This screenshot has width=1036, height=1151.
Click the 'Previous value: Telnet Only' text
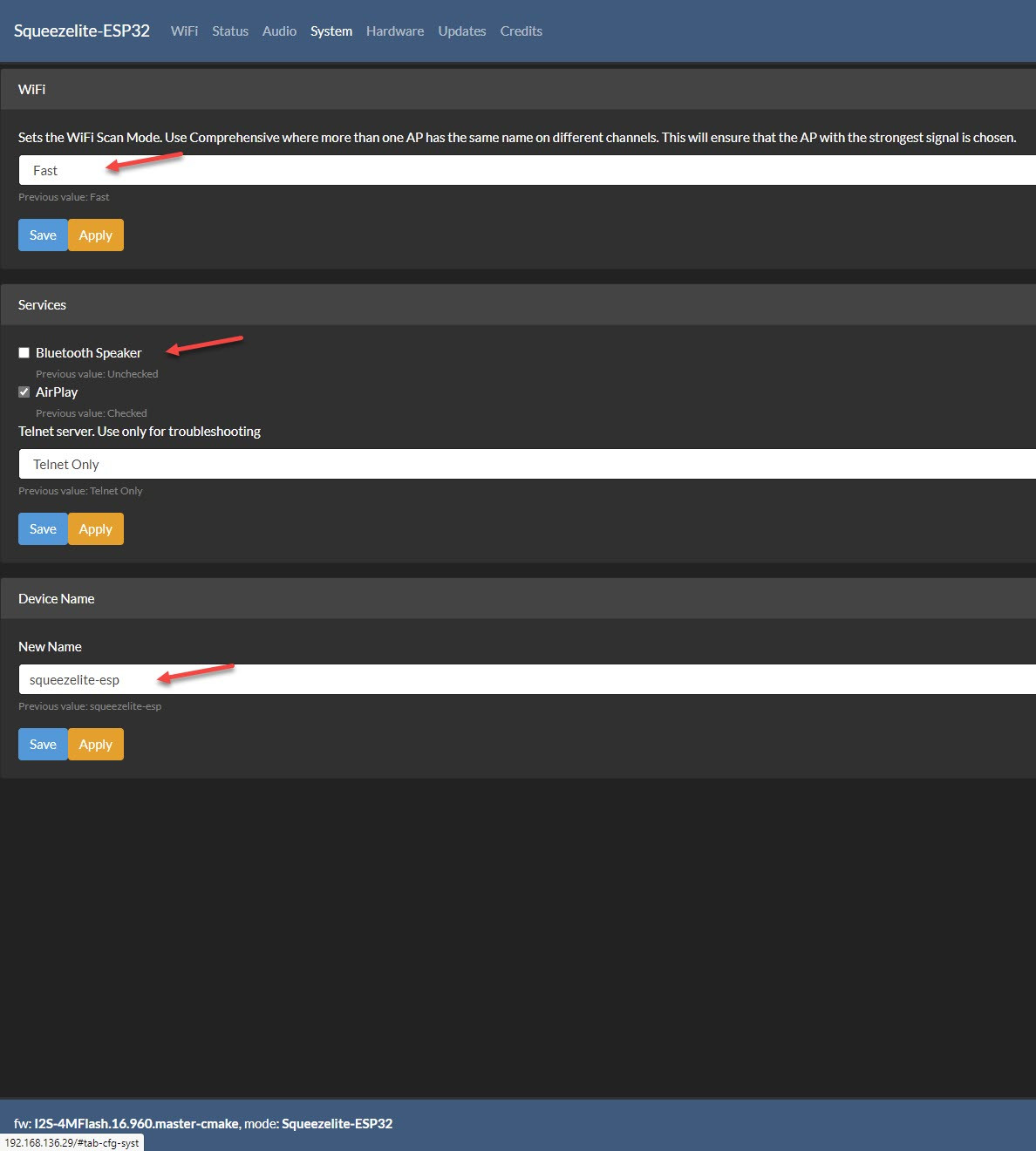(x=80, y=491)
